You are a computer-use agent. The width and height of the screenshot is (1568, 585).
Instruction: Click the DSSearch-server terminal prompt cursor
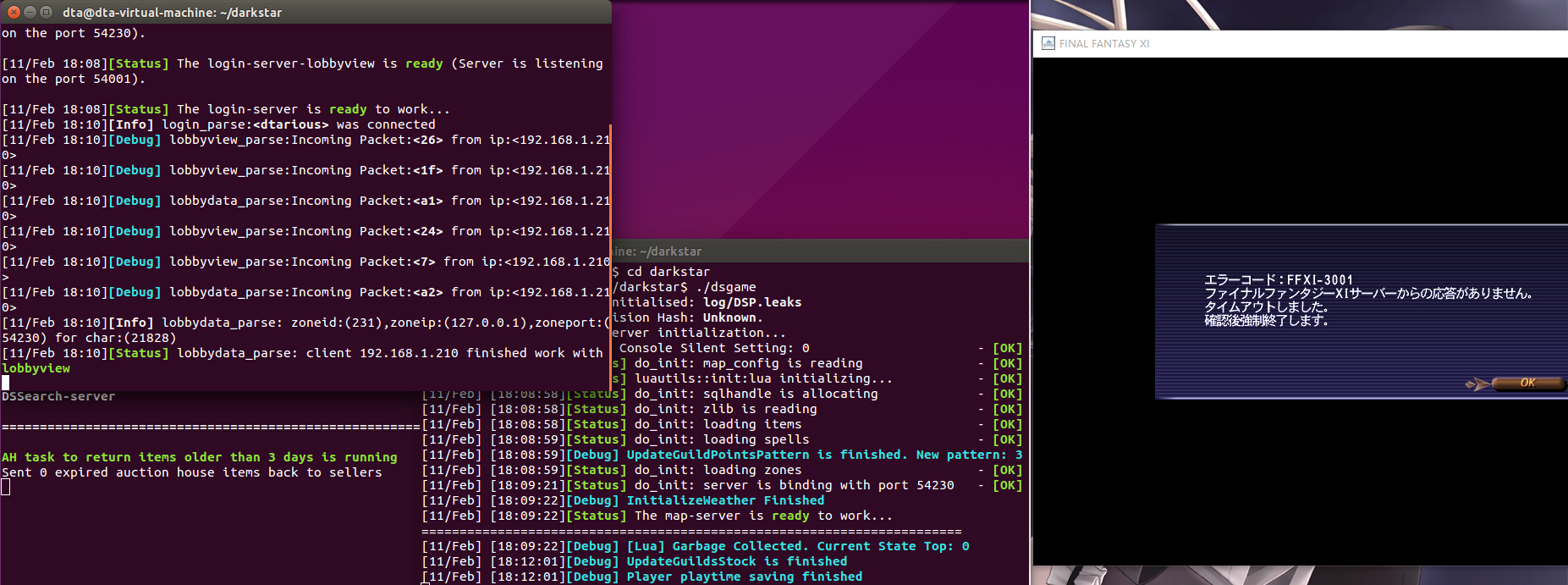6,487
